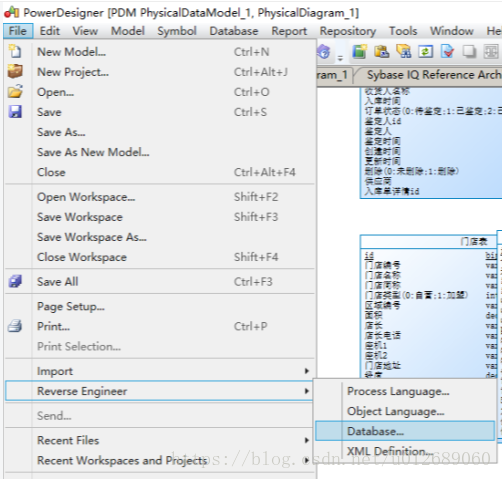The height and width of the screenshot is (479, 502).
Task: Choose Process Language... in submenu
Action: [x=405, y=391]
